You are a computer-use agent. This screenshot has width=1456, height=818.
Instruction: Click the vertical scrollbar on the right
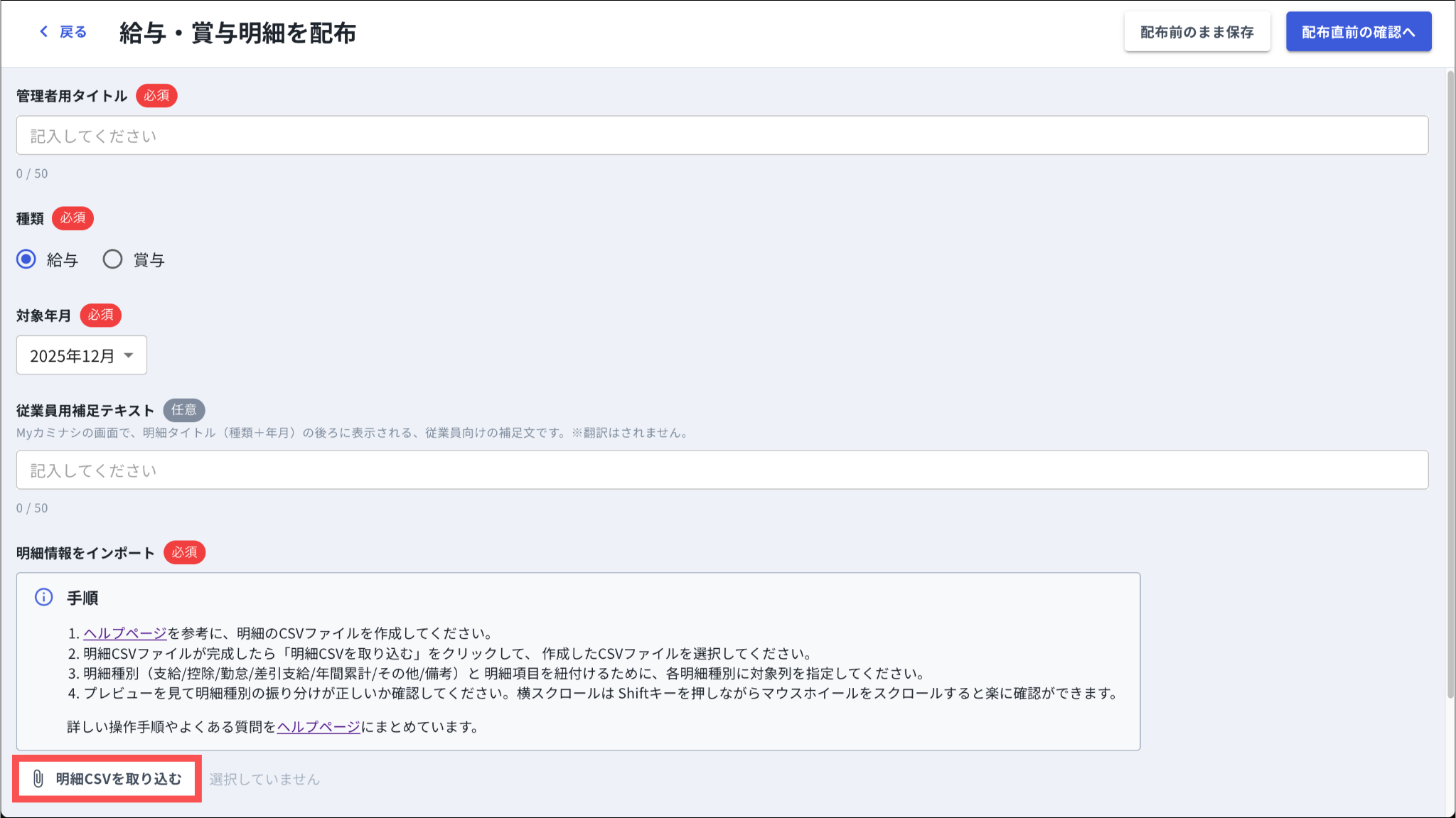pyautogui.click(x=1450, y=384)
